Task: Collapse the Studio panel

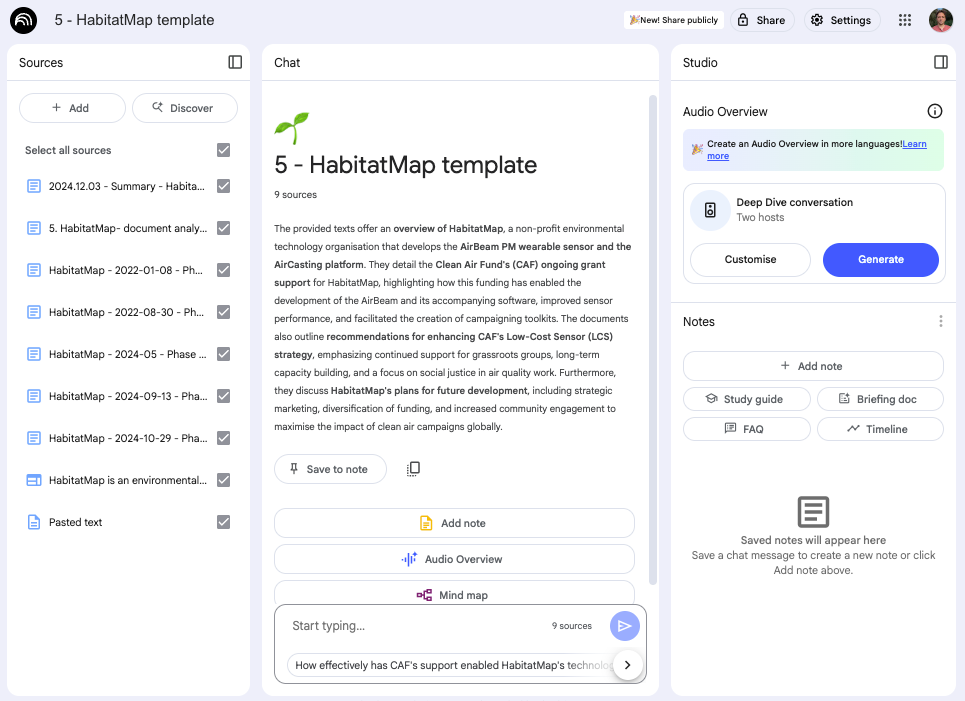Action: point(940,62)
